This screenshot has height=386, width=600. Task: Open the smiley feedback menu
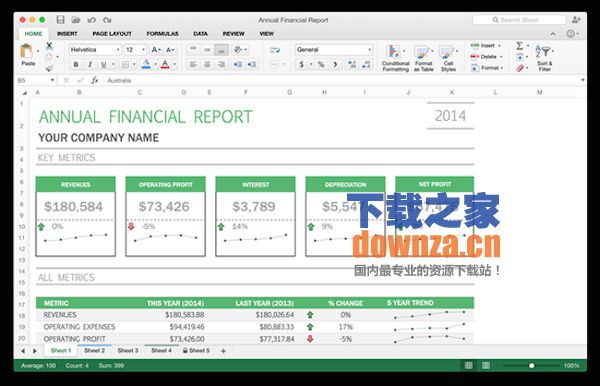click(x=571, y=34)
